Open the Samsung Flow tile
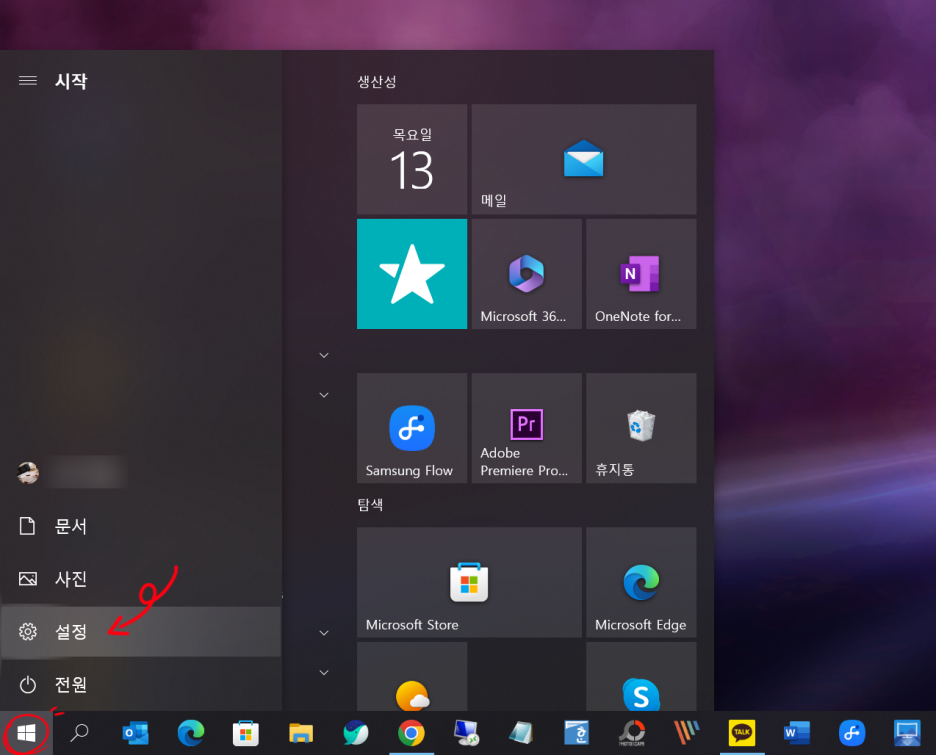Image resolution: width=936 pixels, height=755 pixels. (x=412, y=428)
